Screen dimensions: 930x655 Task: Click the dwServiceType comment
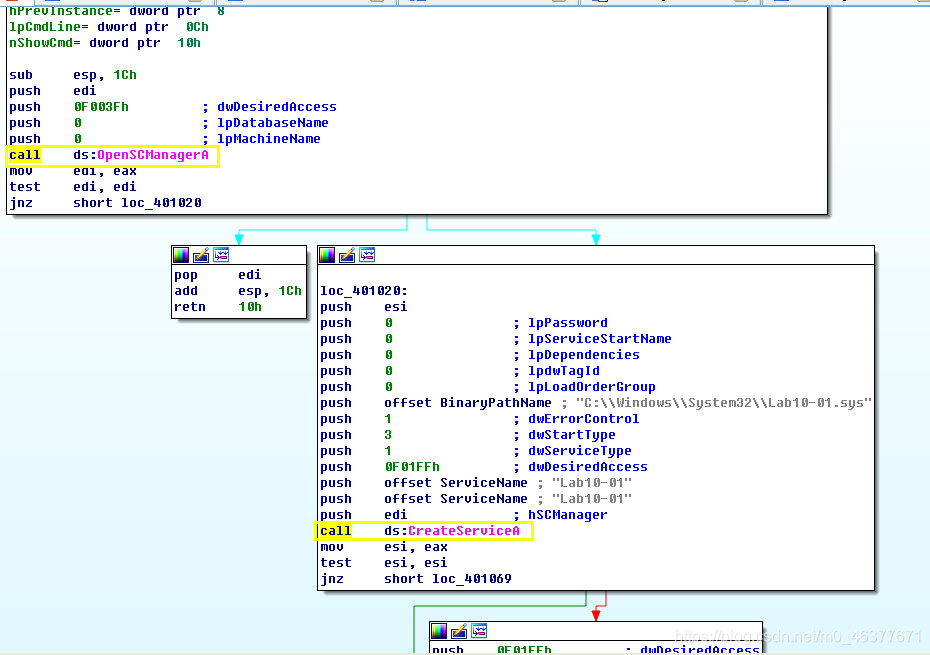click(x=579, y=451)
